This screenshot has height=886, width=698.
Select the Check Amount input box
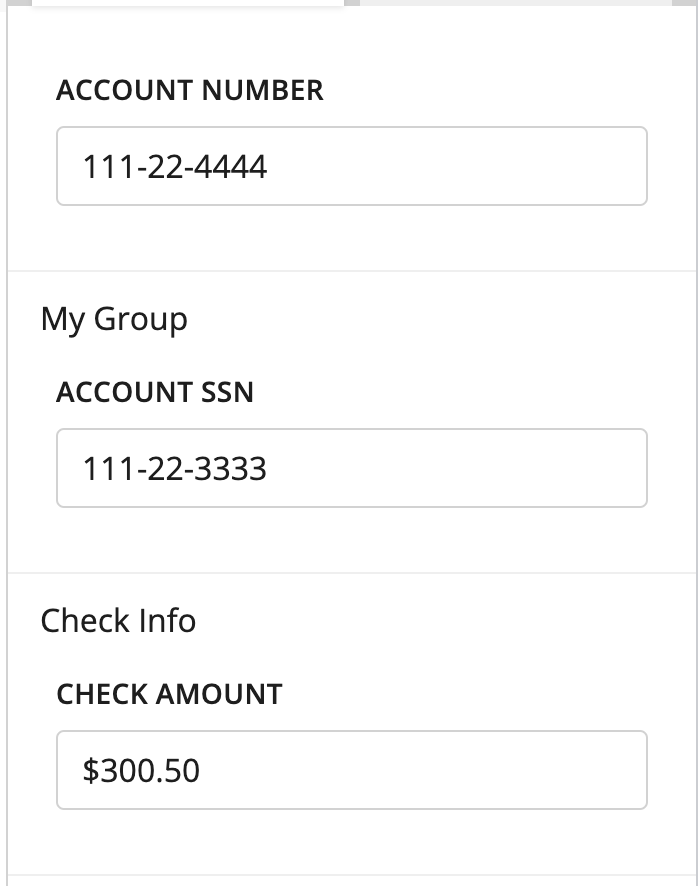click(352, 770)
